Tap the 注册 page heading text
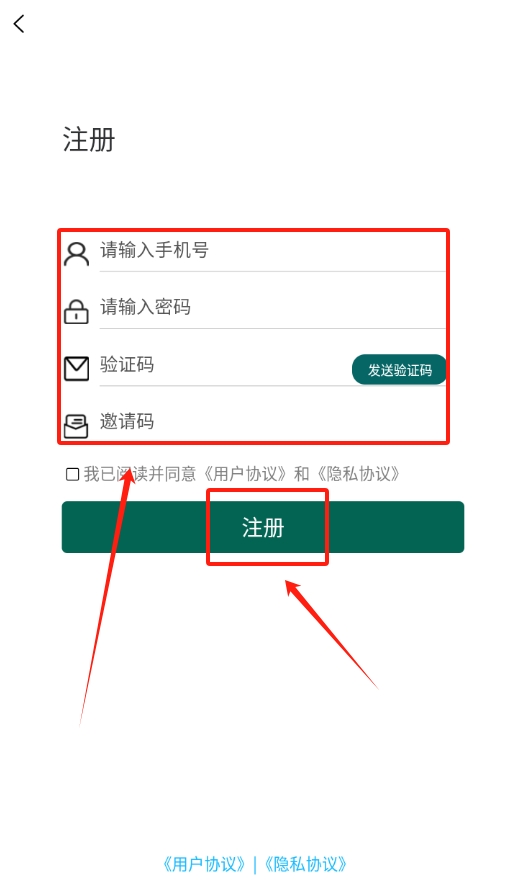Viewport: 514px width, 895px height. [x=89, y=140]
